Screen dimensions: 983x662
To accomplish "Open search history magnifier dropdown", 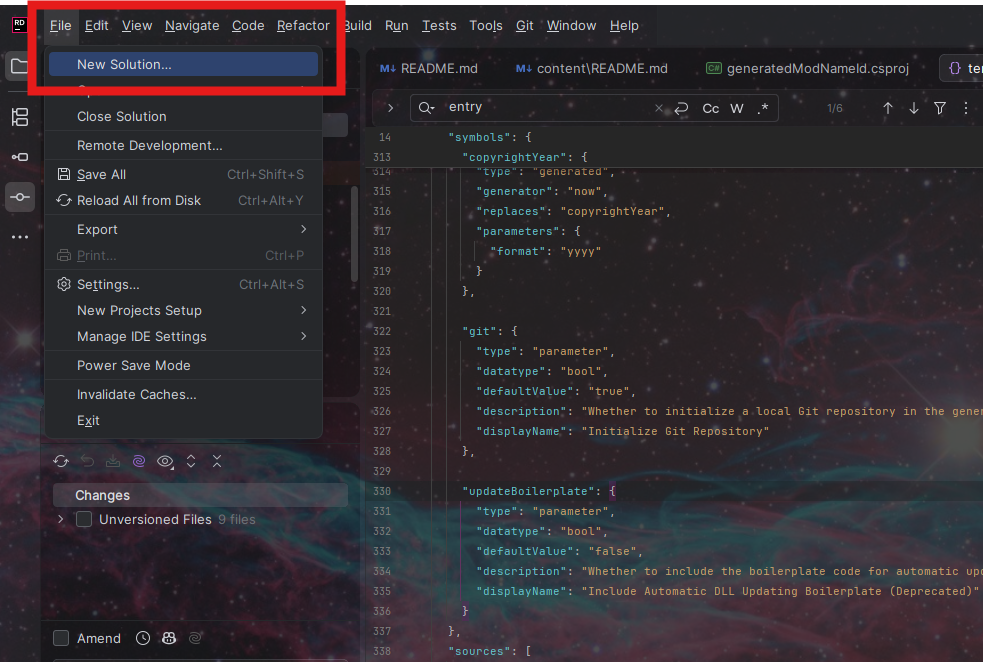I will point(427,108).
